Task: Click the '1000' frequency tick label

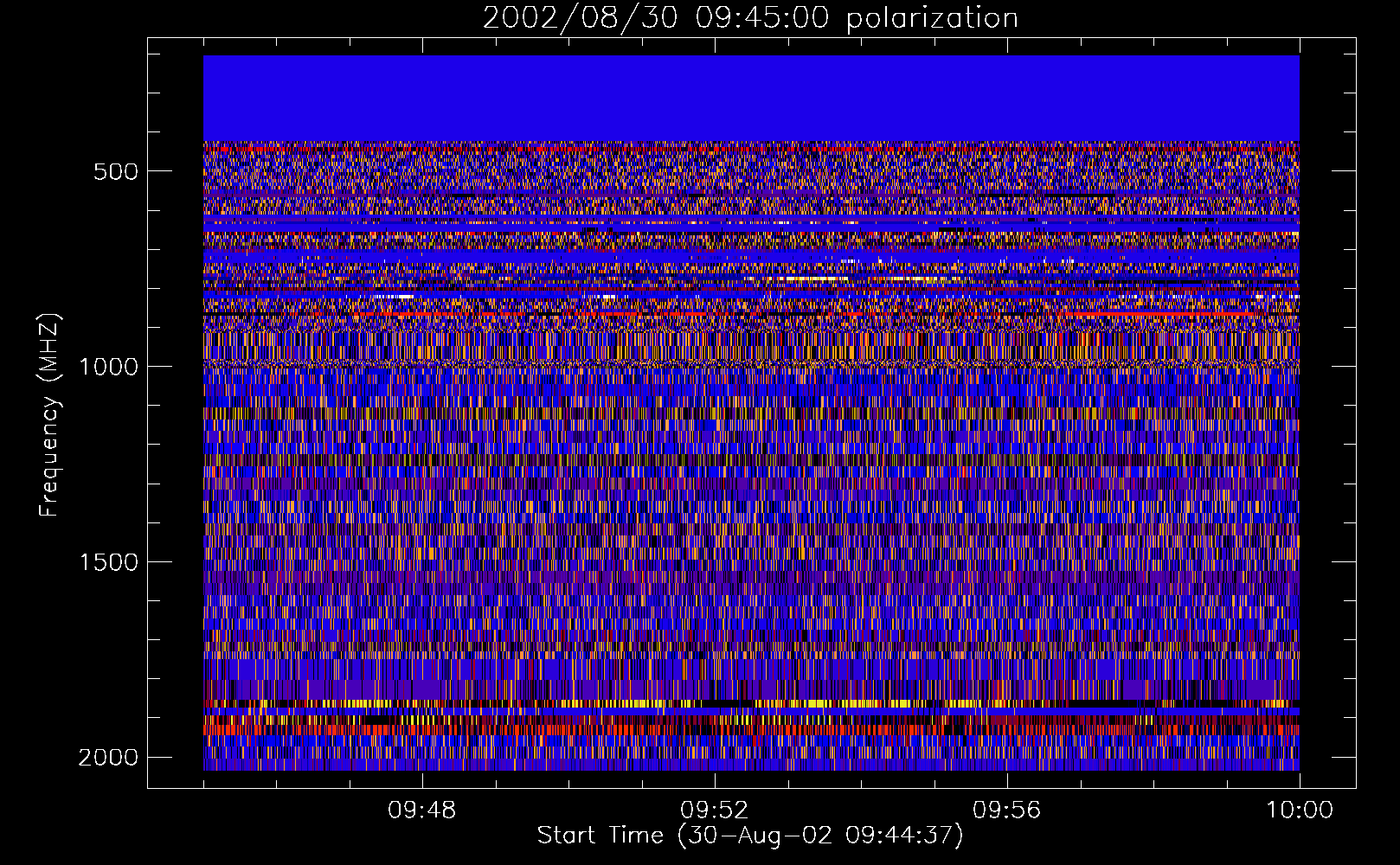Action: [x=108, y=367]
